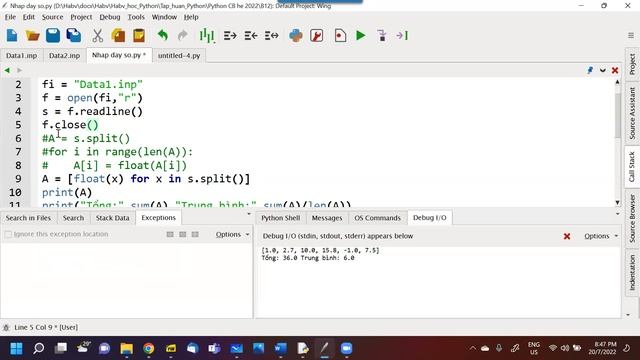Click the bug icon in the status bar
The width and height of the screenshot is (640, 360).
click(x=6, y=328)
